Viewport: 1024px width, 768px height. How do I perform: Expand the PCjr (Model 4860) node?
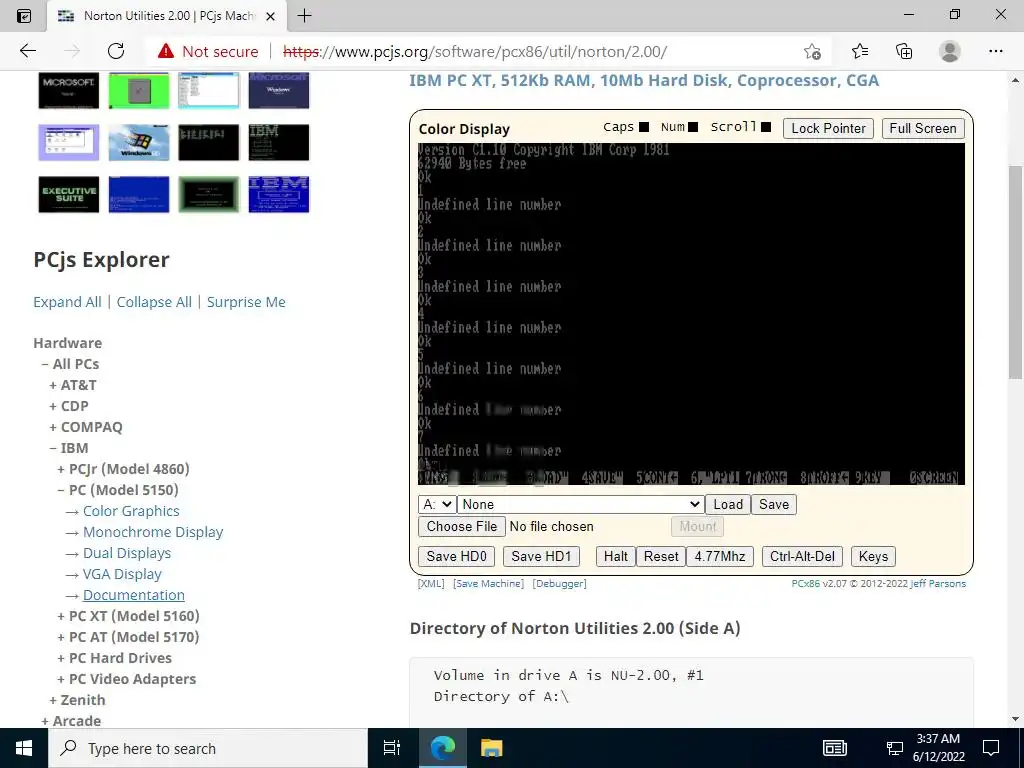[61, 469]
